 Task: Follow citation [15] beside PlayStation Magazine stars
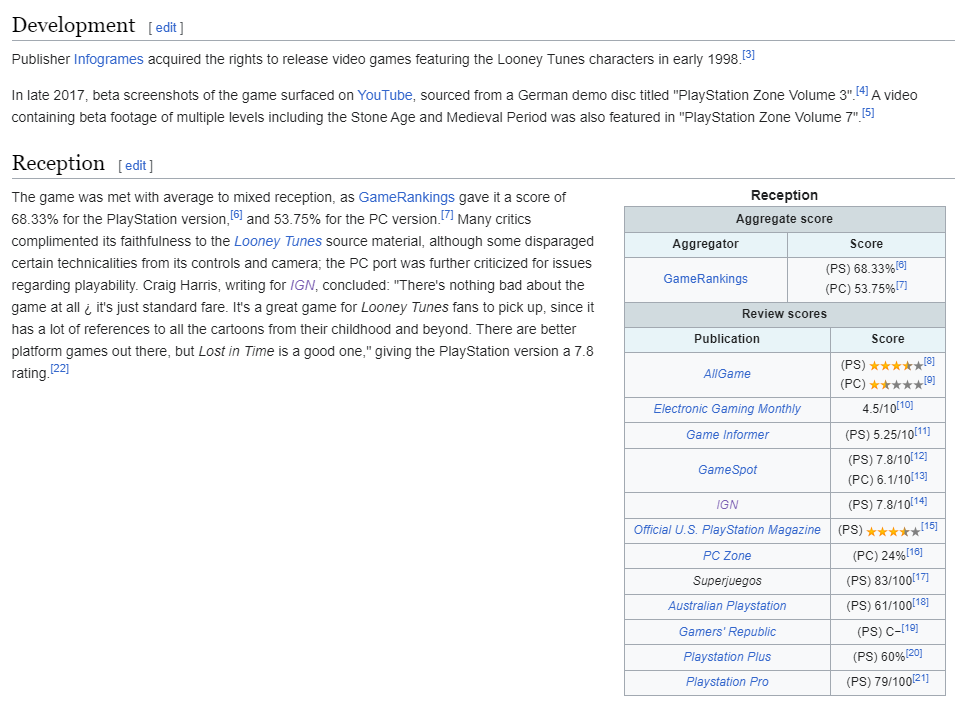[x=929, y=526]
